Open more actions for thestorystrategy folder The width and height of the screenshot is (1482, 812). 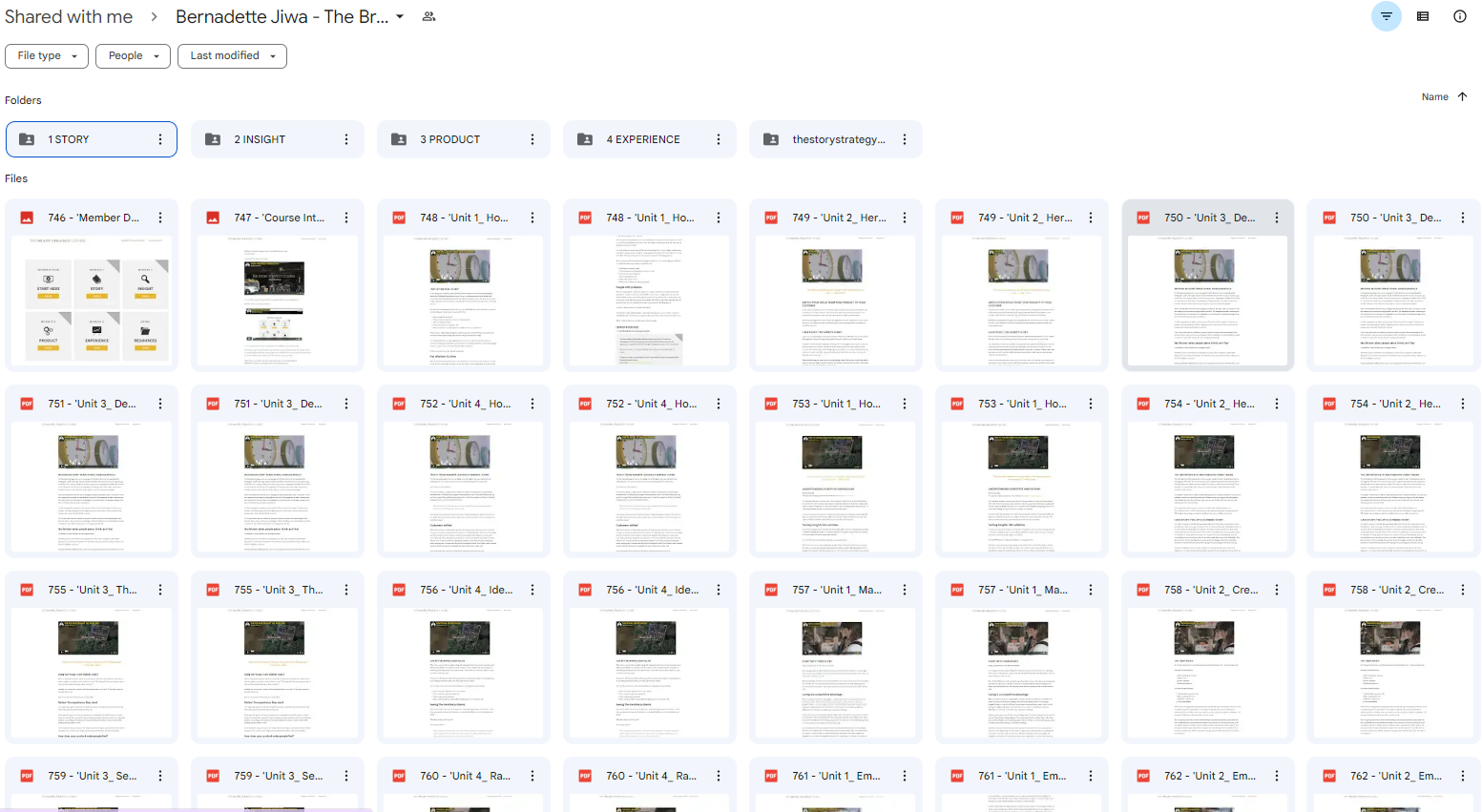904,139
